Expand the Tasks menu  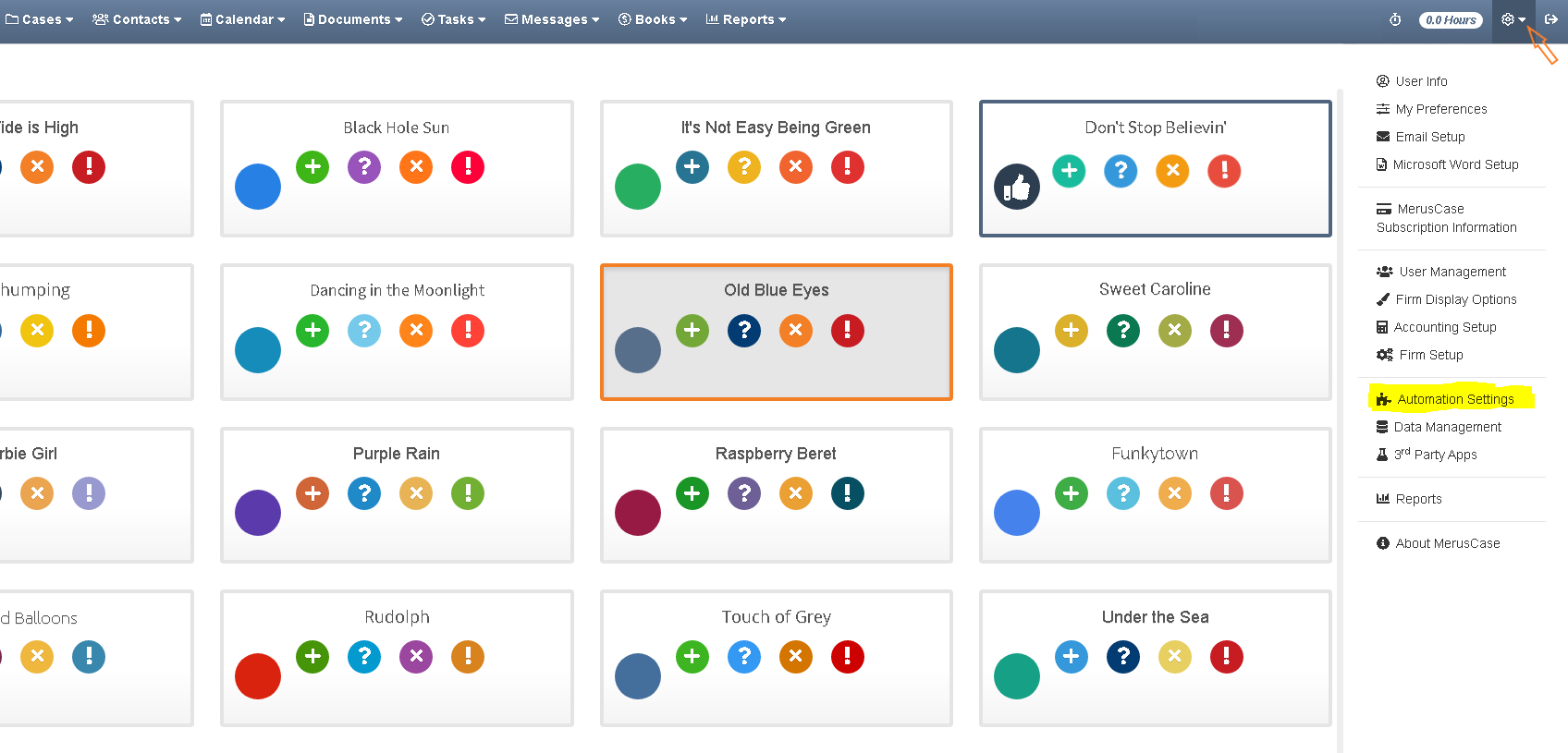tap(454, 19)
